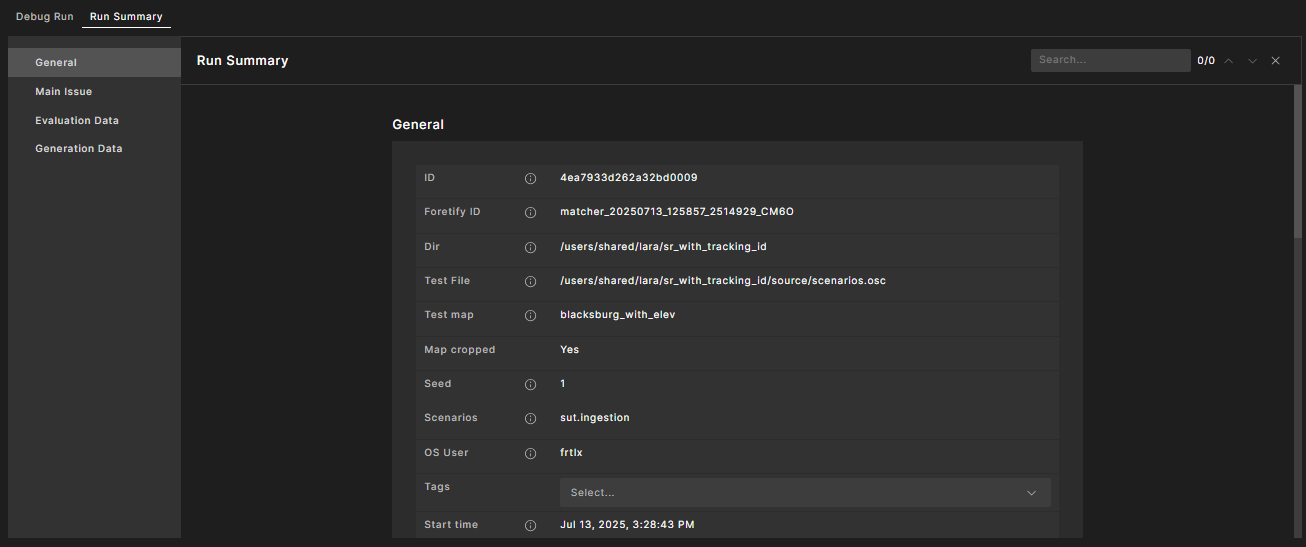This screenshot has width=1306, height=547.
Task: Click info icon next to Test File
Action: [531, 282]
